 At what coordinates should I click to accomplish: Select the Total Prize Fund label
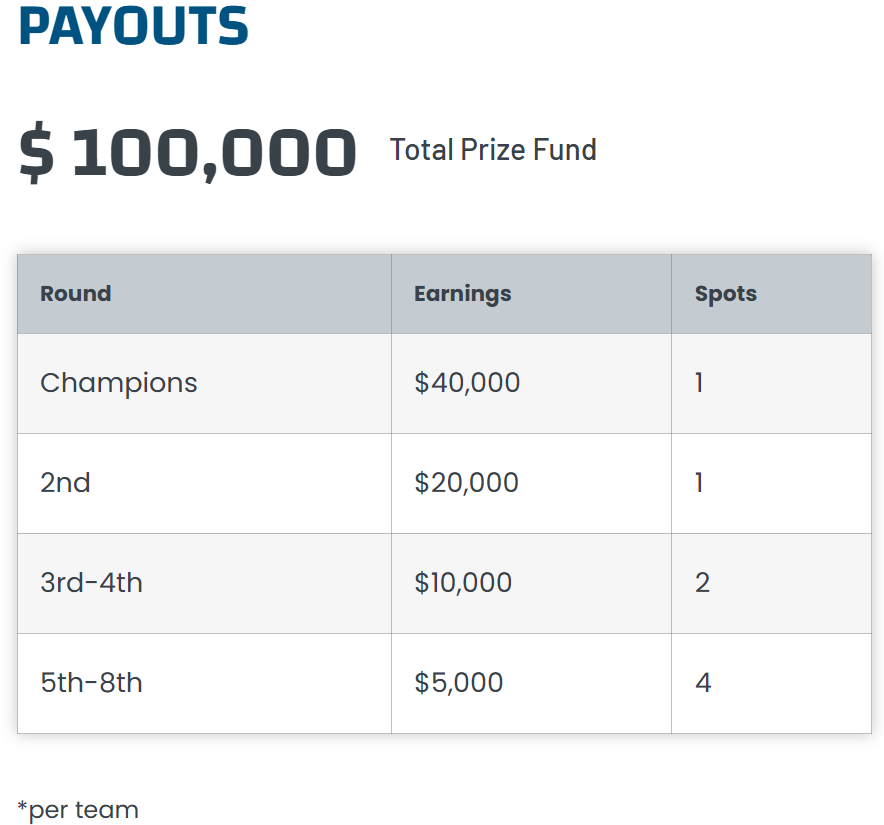point(493,150)
